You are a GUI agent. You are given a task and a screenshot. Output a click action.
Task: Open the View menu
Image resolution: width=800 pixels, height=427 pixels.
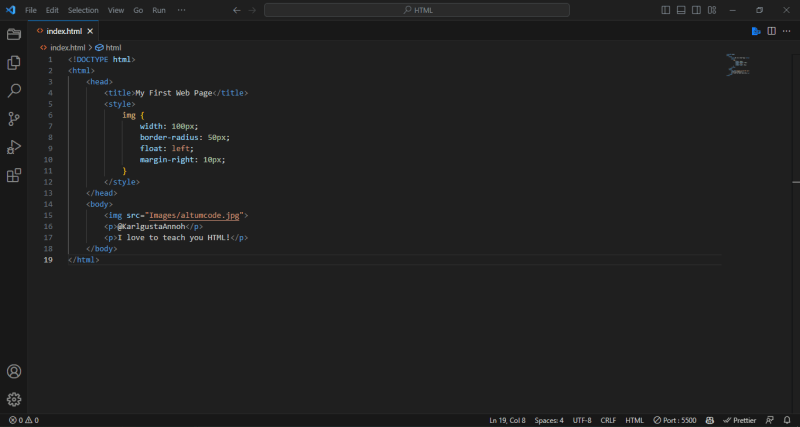pyautogui.click(x=116, y=10)
